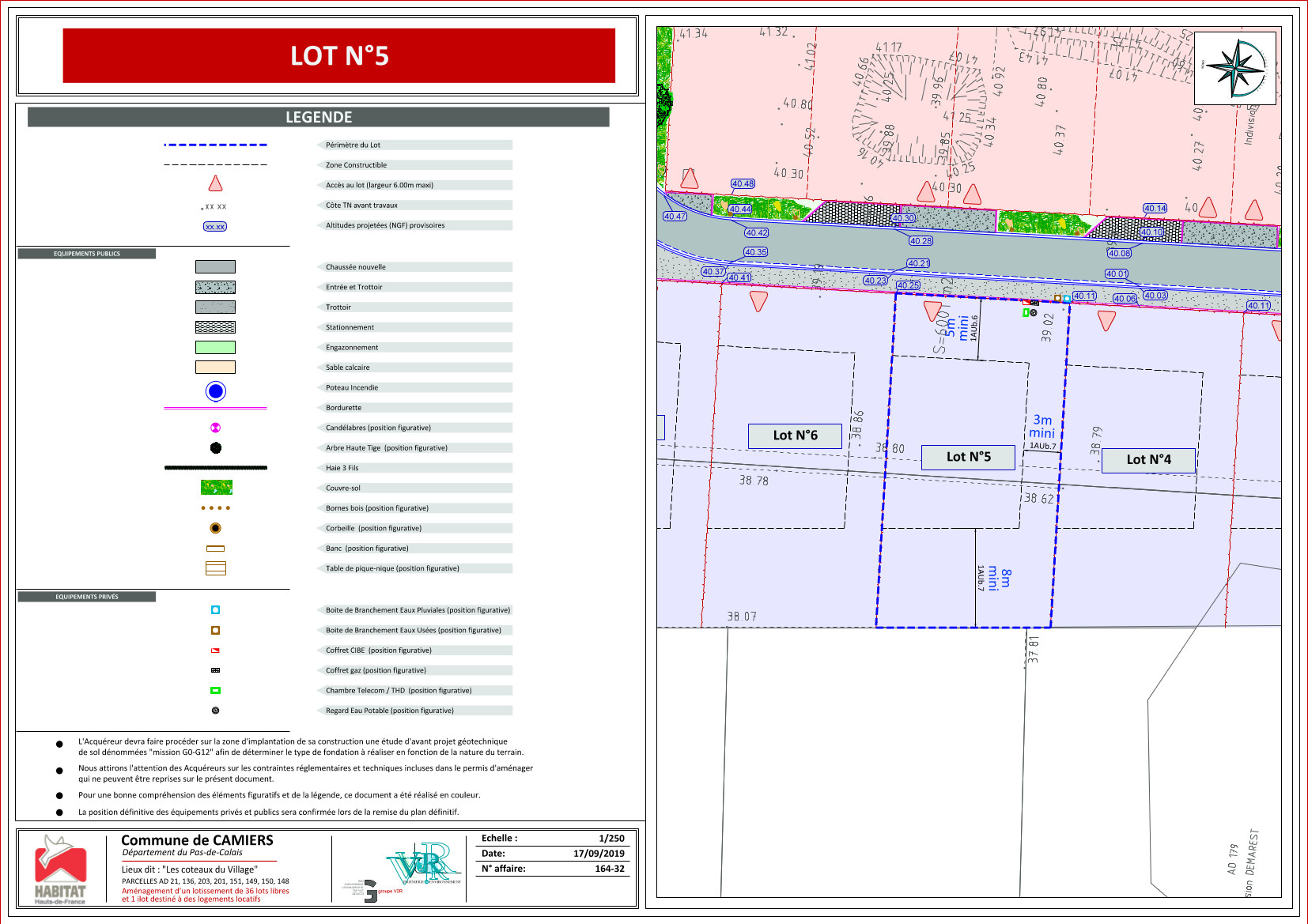This screenshot has height=924, width=1308.
Task: Click the Table de pique-nique legend symbol
Action: (x=215, y=568)
